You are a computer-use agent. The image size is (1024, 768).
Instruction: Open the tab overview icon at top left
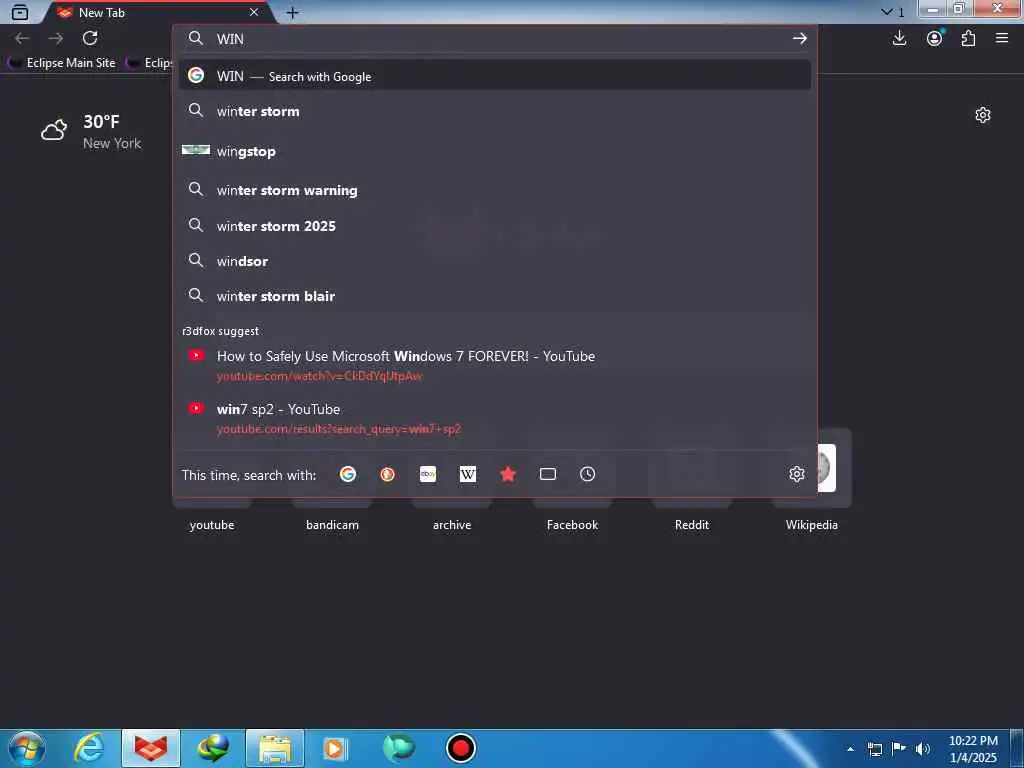tap(20, 12)
